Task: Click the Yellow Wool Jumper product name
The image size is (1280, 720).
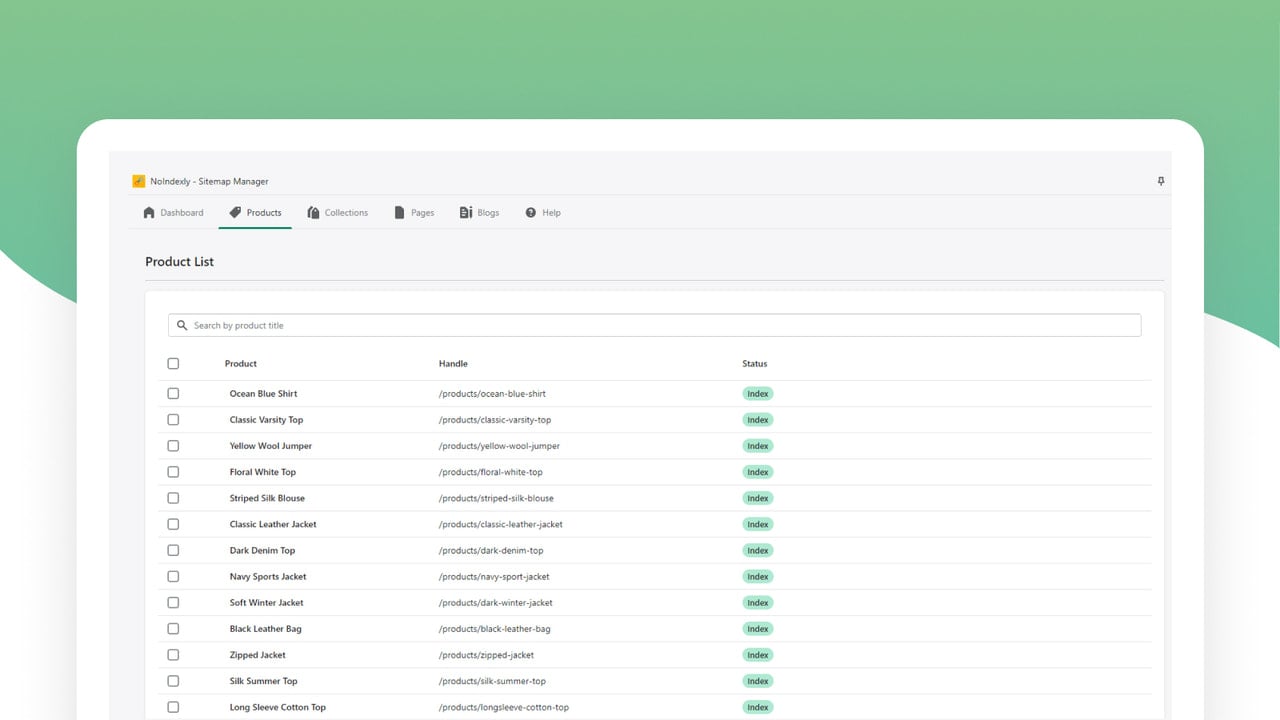Action: coord(271,446)
